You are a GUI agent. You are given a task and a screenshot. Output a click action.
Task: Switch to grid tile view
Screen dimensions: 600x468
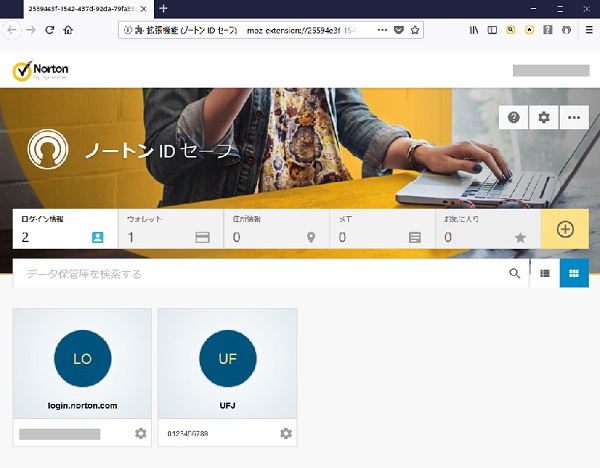coord(574,273)
